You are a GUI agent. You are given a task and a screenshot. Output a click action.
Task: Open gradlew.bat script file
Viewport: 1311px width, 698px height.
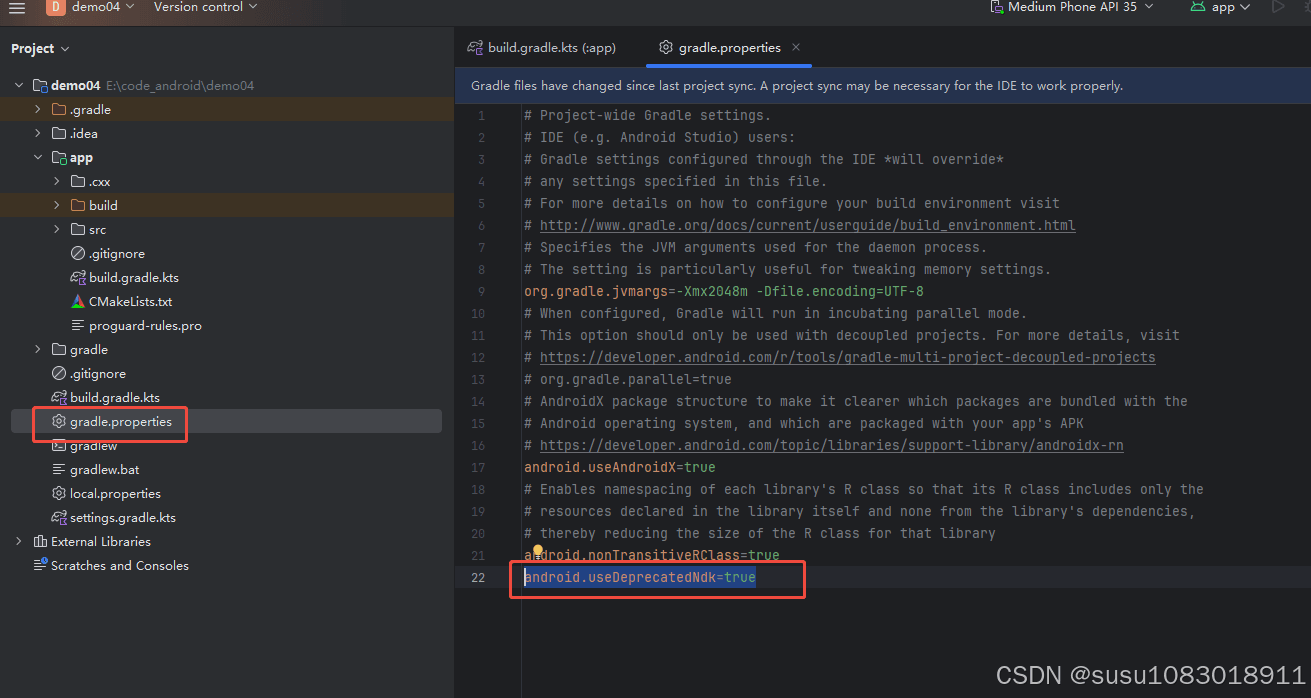[x=104, y=469]
